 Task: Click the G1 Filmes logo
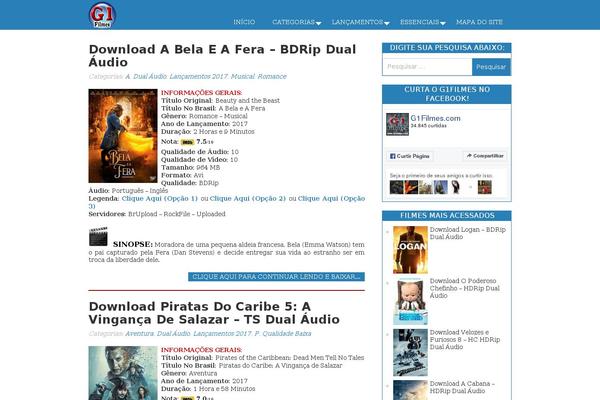pyautogui.click(x=103, y=15)
